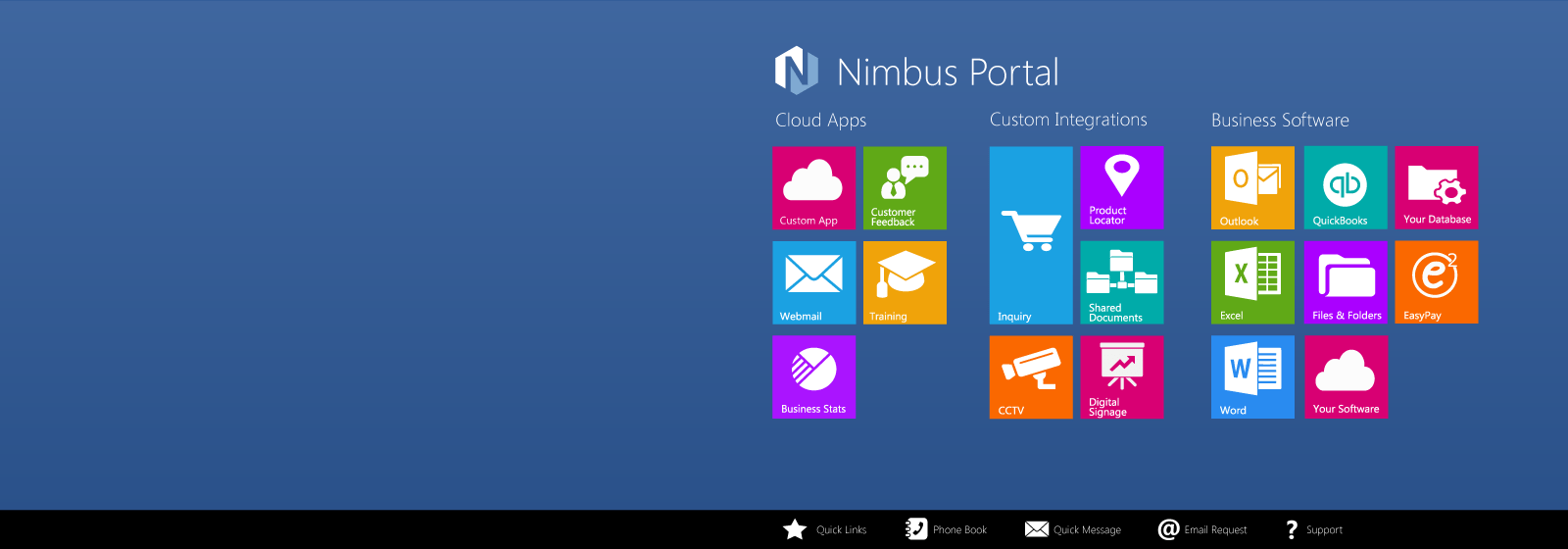
Task: Launch the QuickBooks tile
Action: tap(1346, 188)
